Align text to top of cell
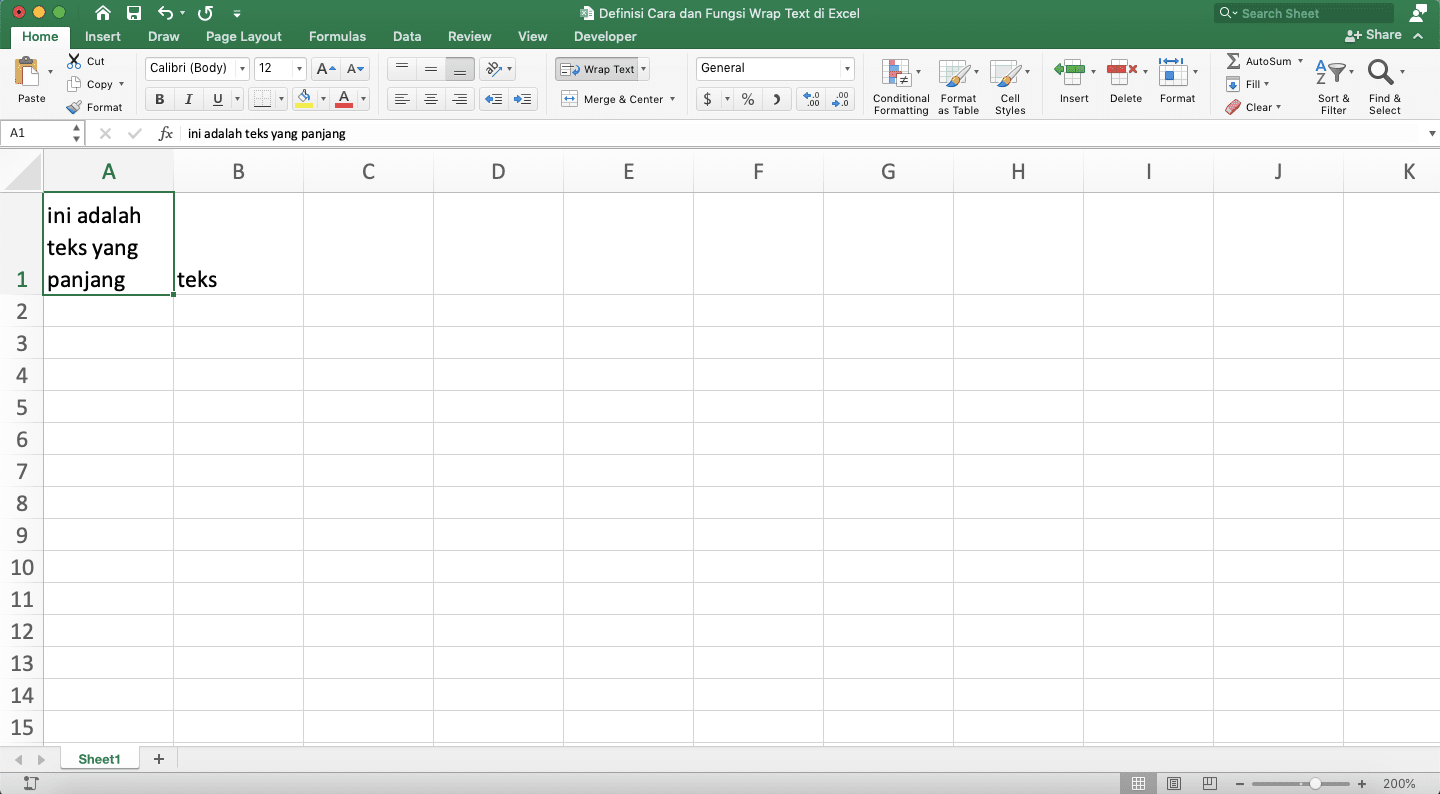This screenshot has width=1440, height=794. click(402, 69)
